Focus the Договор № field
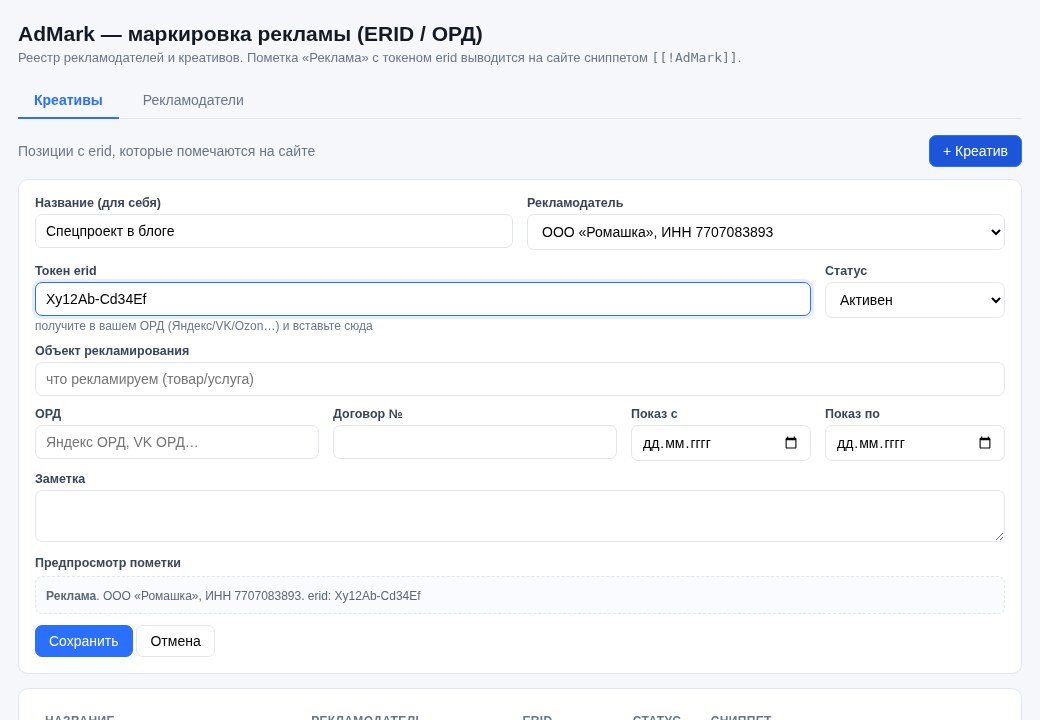Screen dimensions: 1040x720 pos(475,442)
